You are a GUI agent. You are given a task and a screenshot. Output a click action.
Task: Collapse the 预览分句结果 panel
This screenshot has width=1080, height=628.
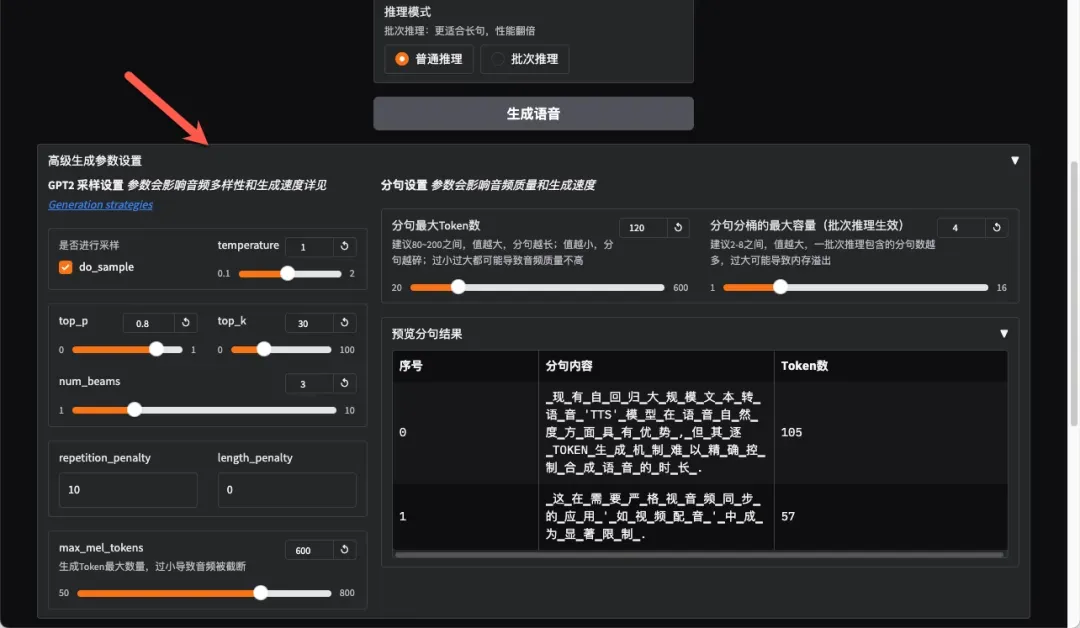coord(1004,334)
